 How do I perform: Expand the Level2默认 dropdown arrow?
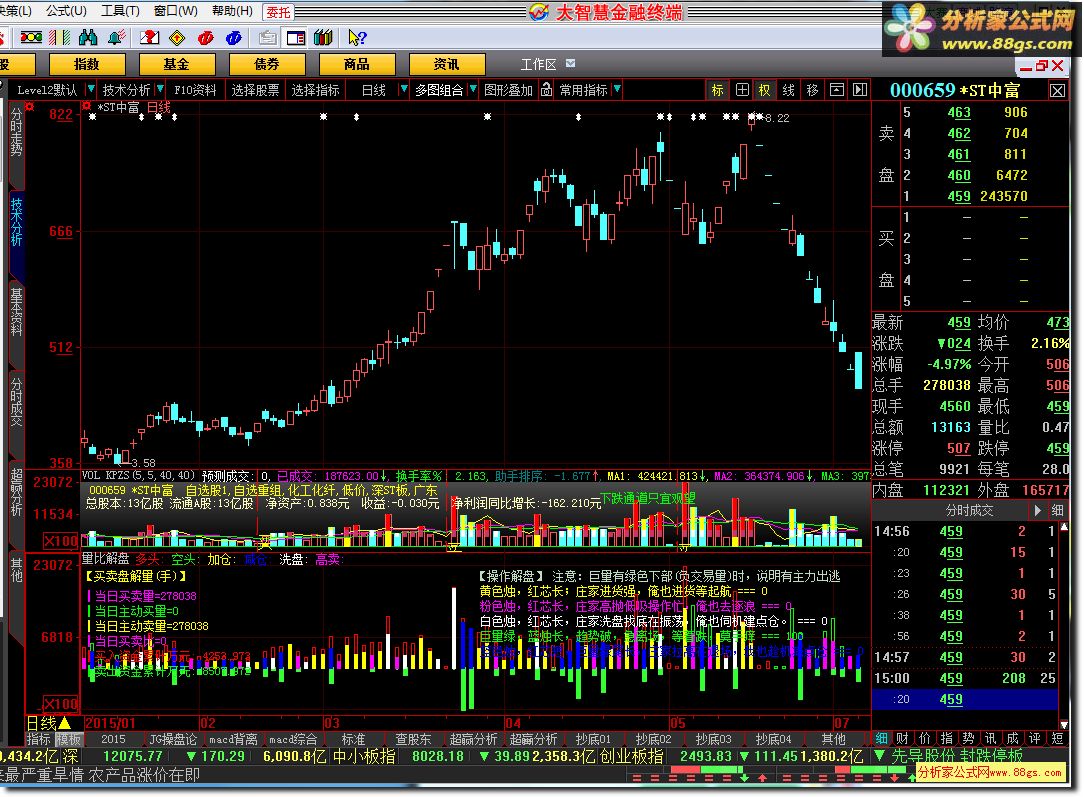(x=91, y=89)
